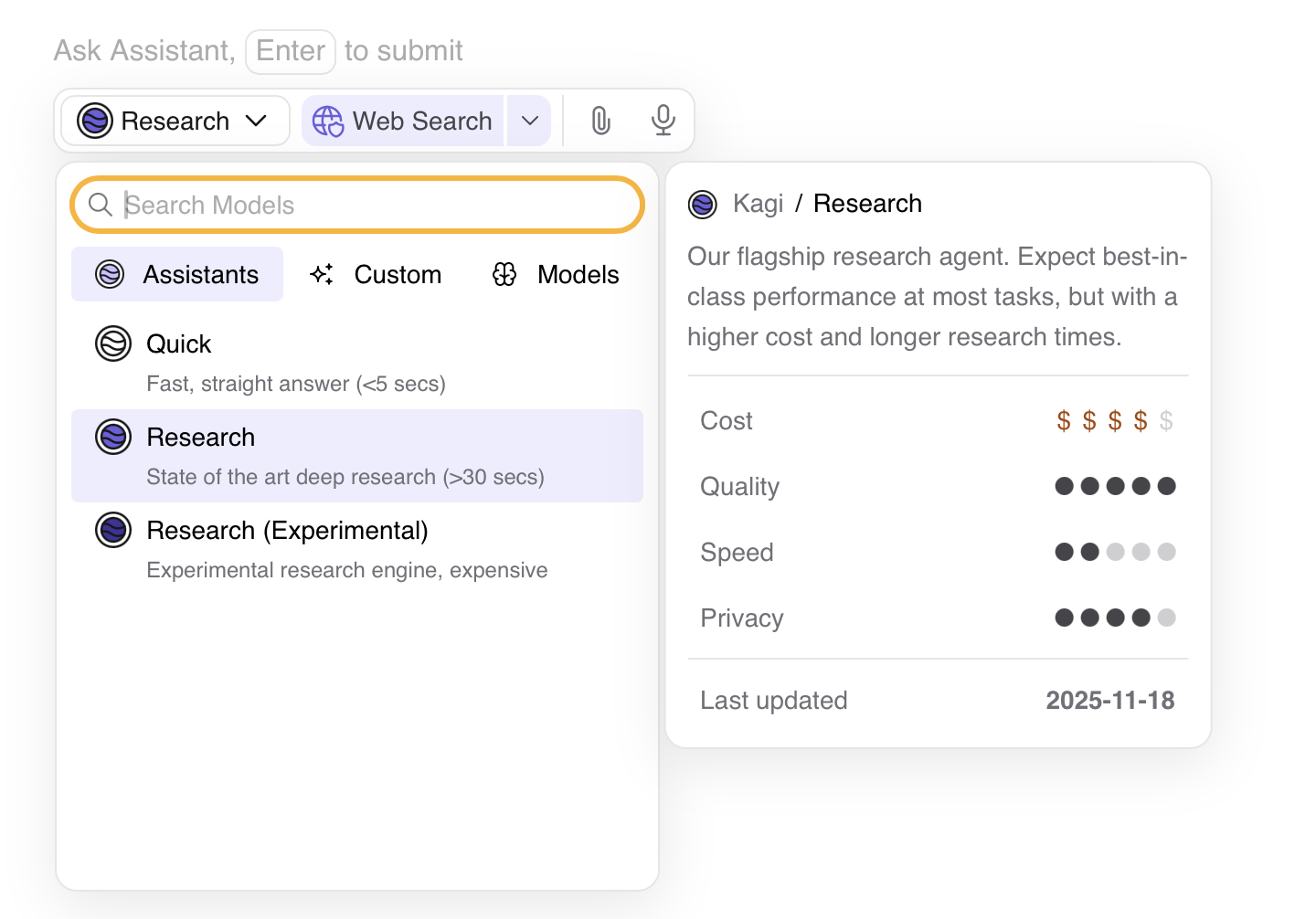Click the 'Privacy' label
This screenshot has width=1316, height=919.
point(742,618)
